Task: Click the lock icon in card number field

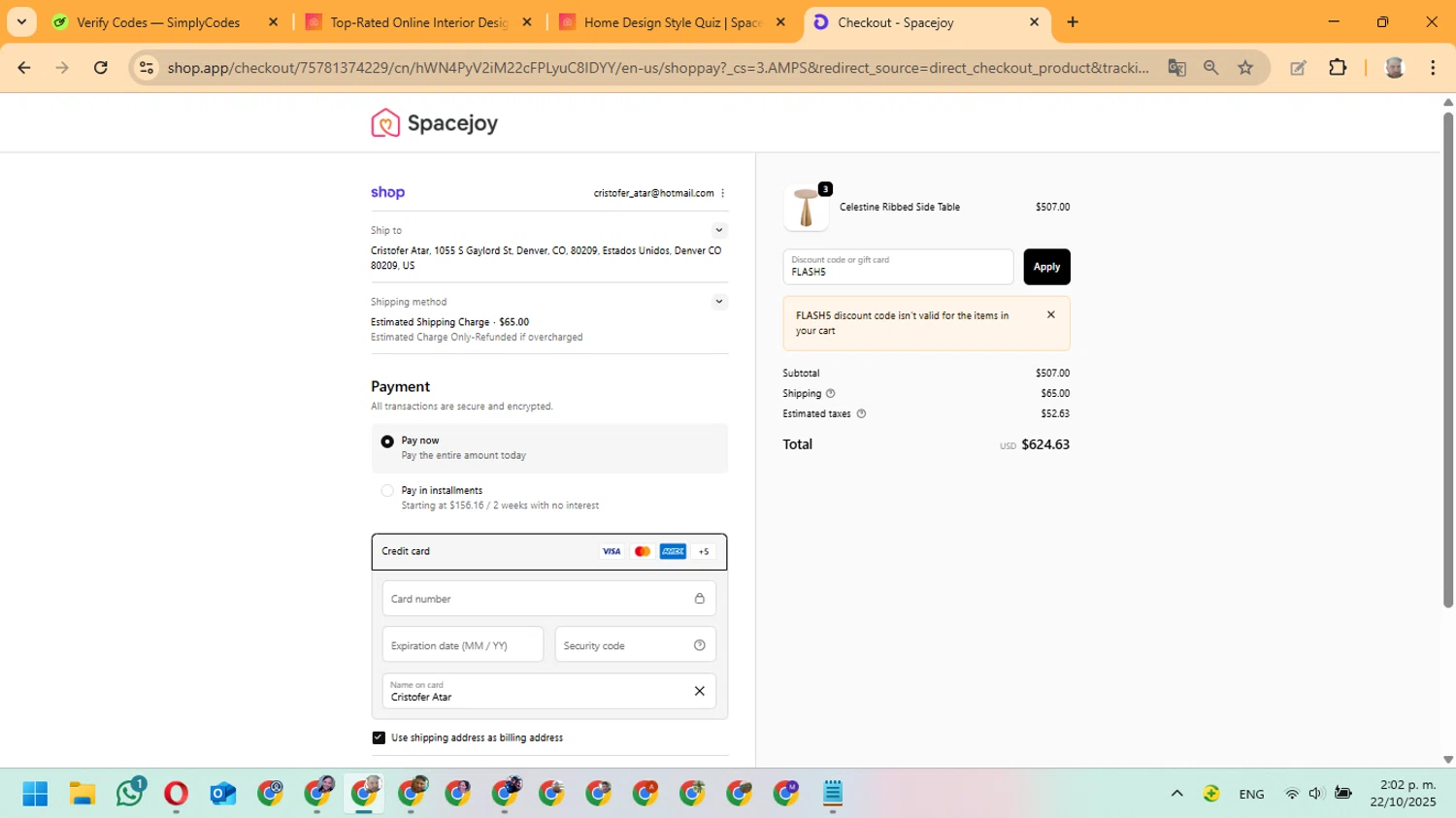Action: [699, 599]
